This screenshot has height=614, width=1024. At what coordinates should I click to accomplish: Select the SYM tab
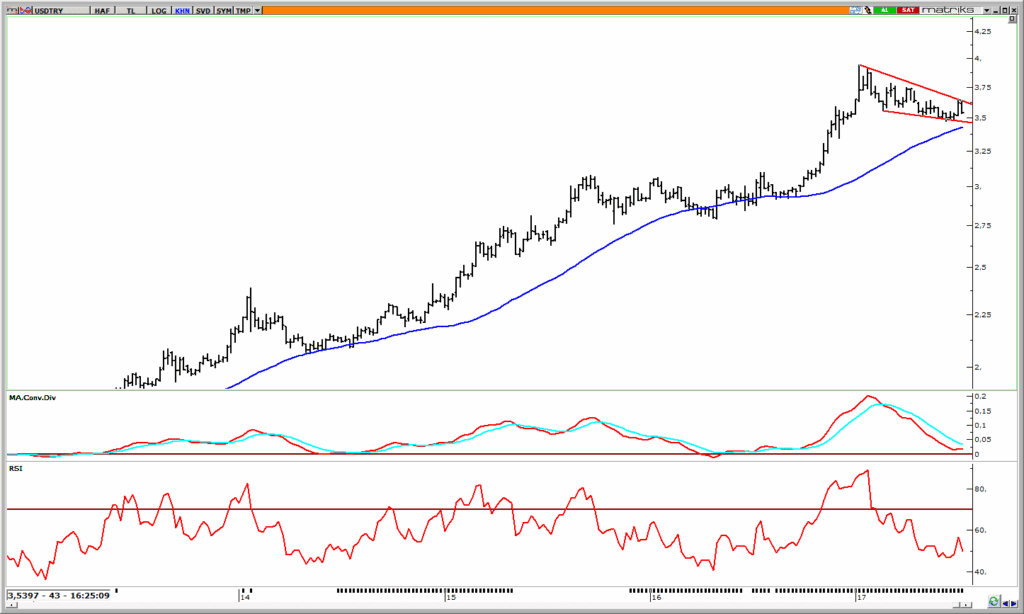click(x=223, y=9)
